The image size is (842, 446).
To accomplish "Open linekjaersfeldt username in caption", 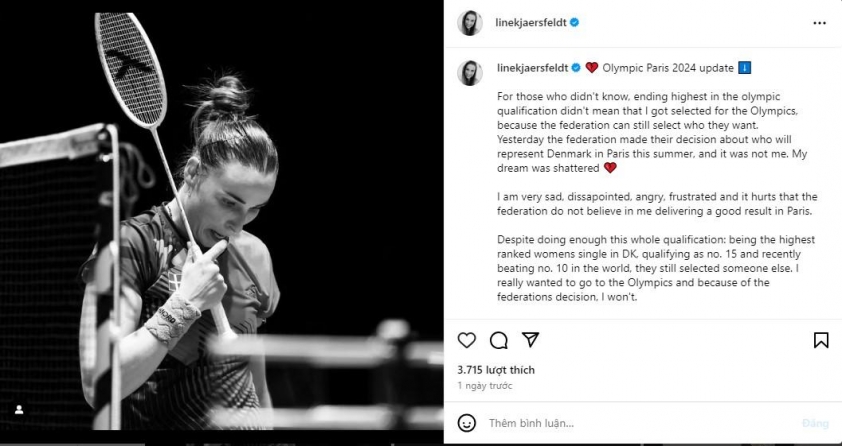I will 531,68.
